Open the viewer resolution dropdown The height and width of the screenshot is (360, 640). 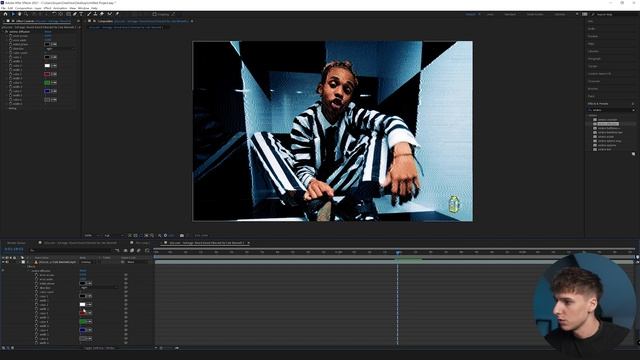click(x=113, y=236)
